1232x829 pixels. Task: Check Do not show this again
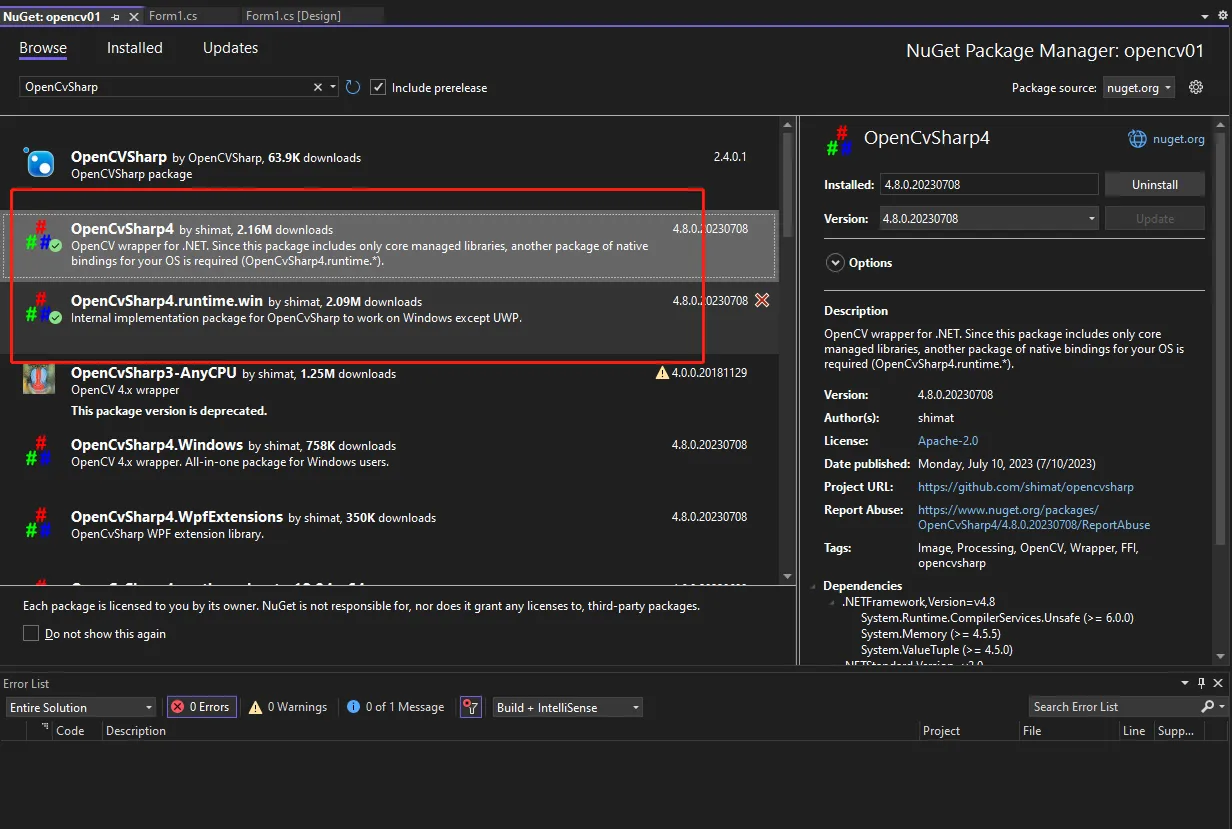(31, 633)
